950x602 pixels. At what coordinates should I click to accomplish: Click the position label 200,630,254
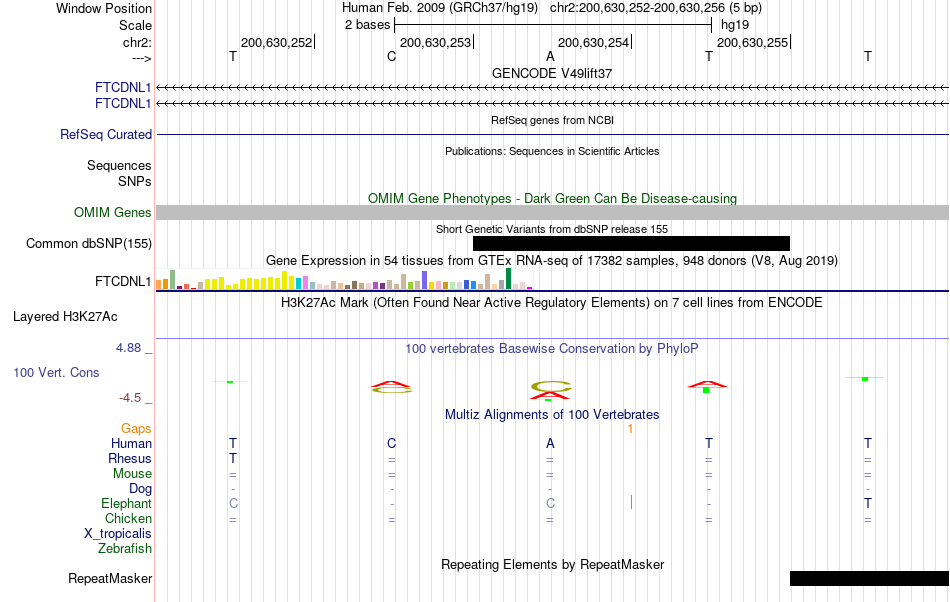593,42
